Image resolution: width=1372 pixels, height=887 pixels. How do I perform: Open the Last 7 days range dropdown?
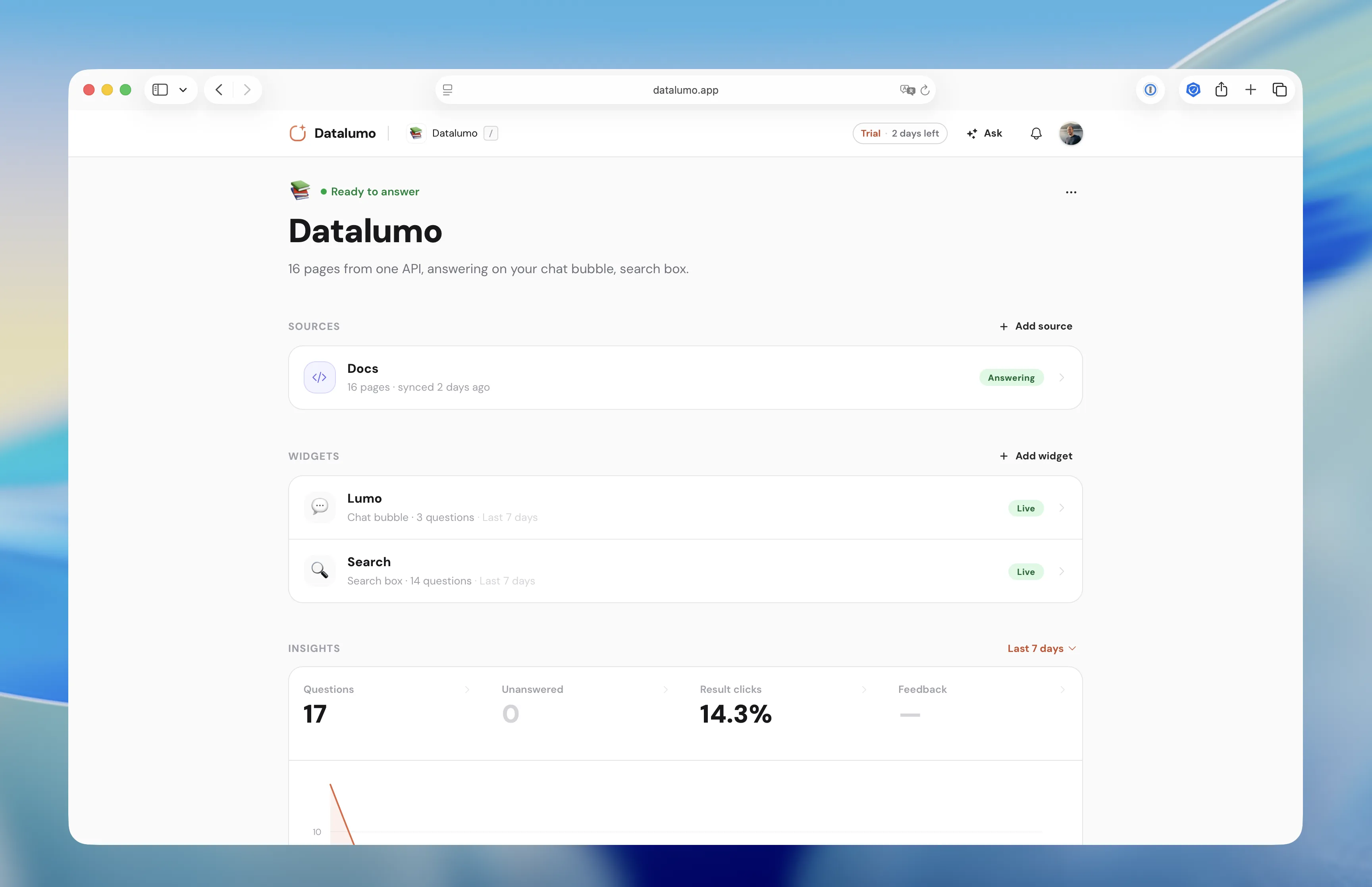tap(1042, 648)
